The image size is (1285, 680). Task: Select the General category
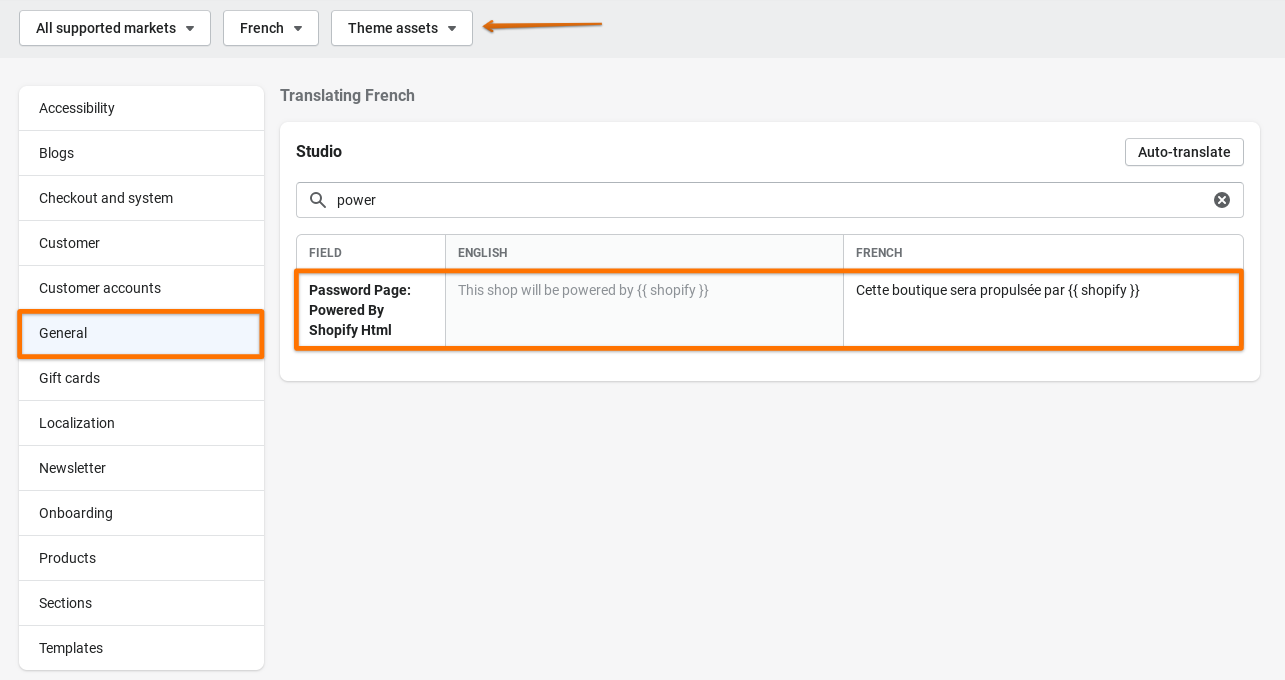click(141, 333)
